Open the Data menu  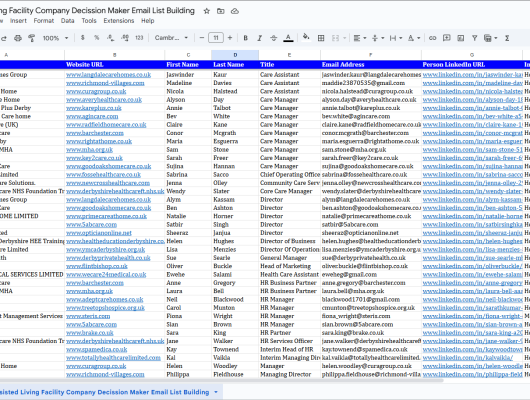(x=68, y=21)
